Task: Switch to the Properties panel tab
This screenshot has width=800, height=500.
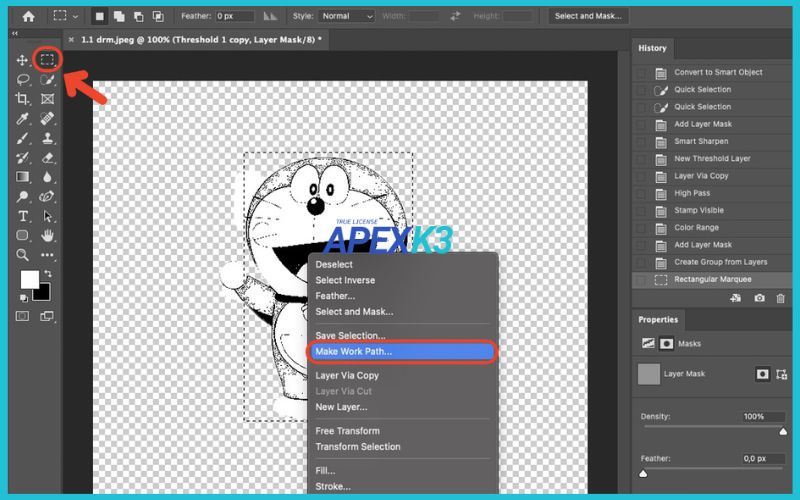Action: pyautogui.click(x=658, y=319)
